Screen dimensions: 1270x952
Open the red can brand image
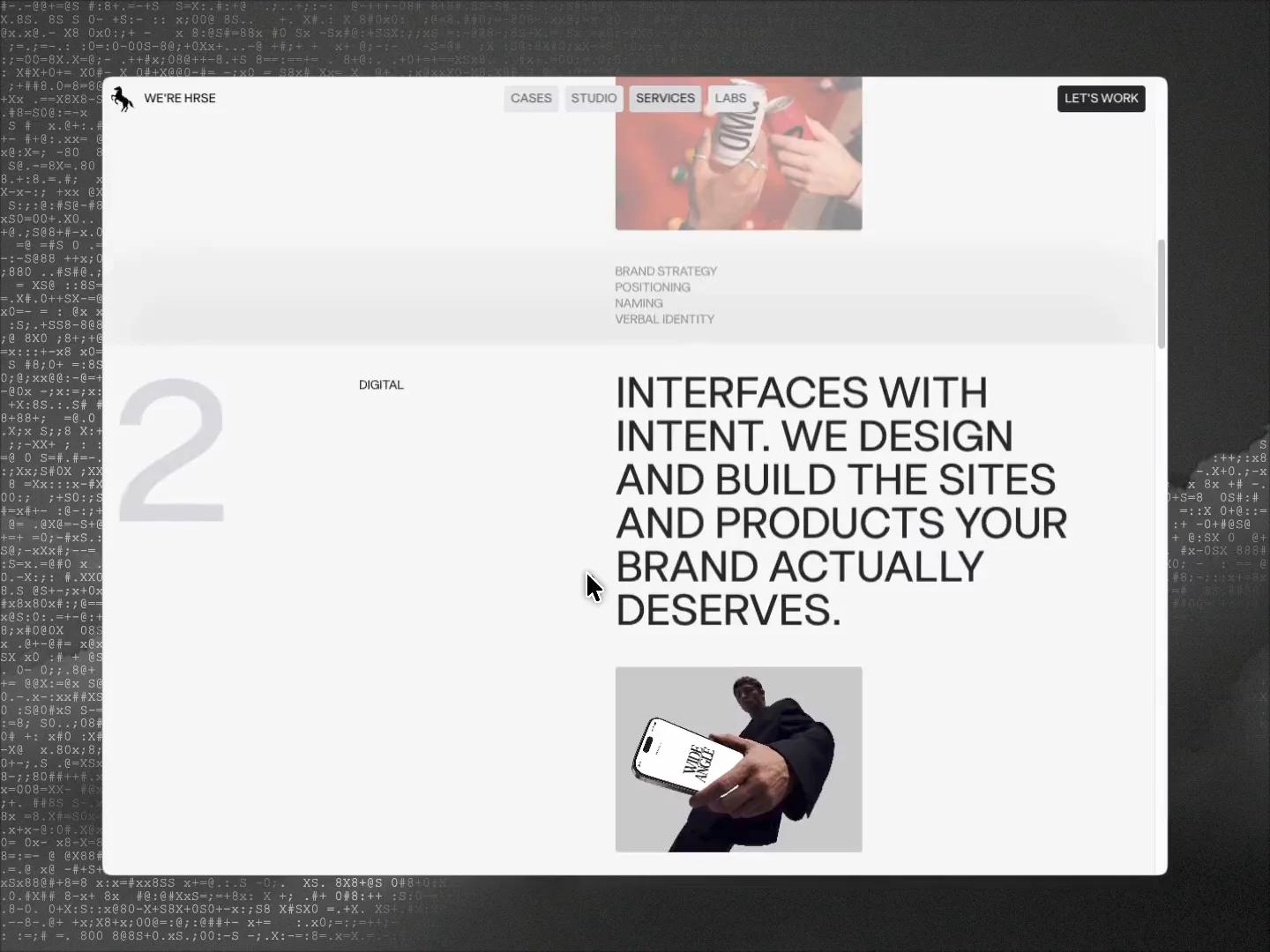(x=738, y=153)
